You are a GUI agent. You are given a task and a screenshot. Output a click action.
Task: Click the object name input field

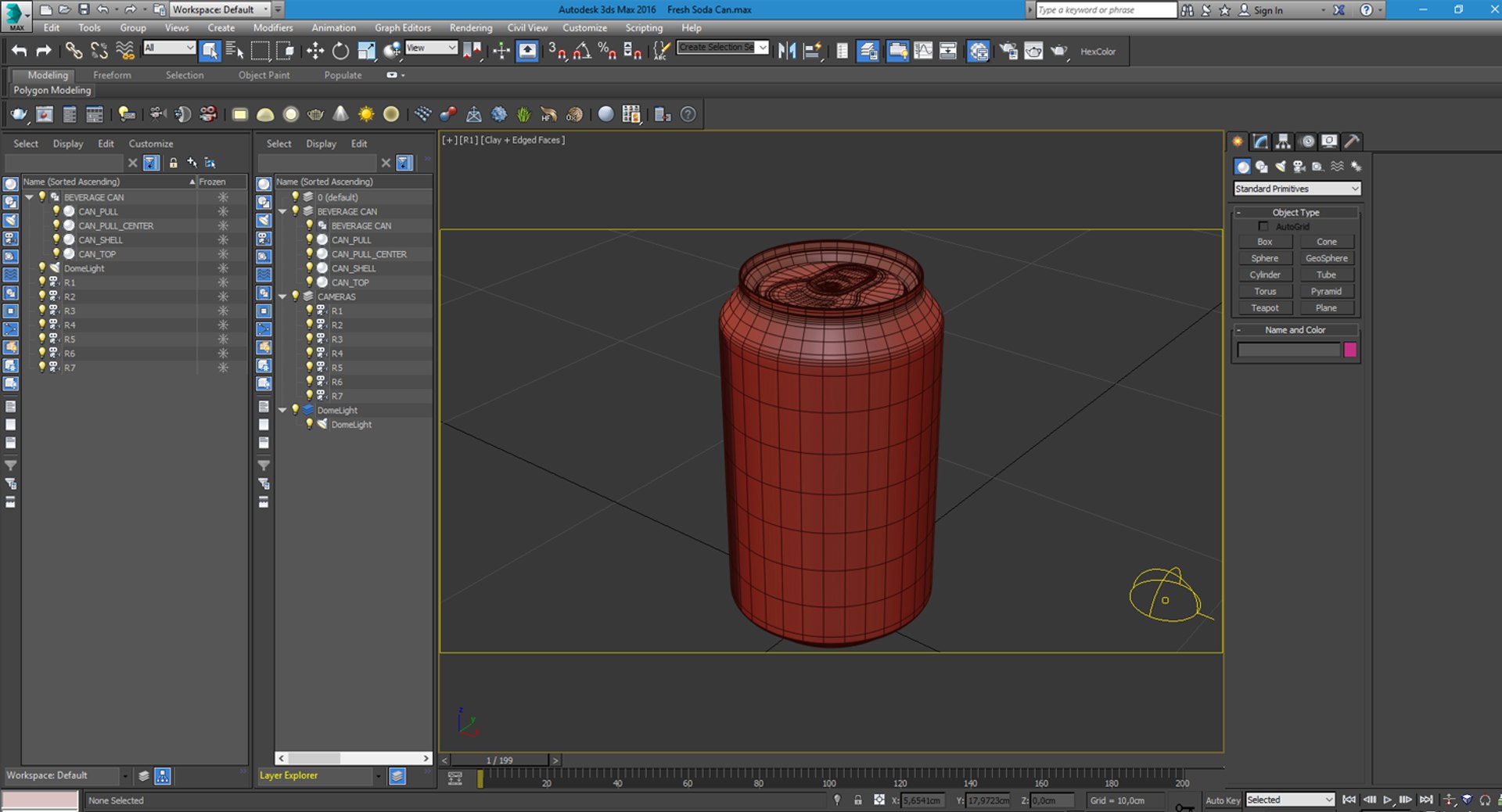(x=1289, y=350)
